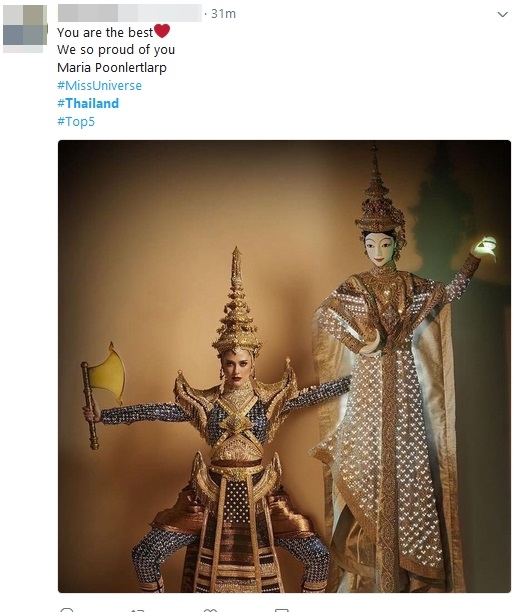
Task: Click the name Maria Poonlertlarp in tweet
Action: click(x=112, y=68)
